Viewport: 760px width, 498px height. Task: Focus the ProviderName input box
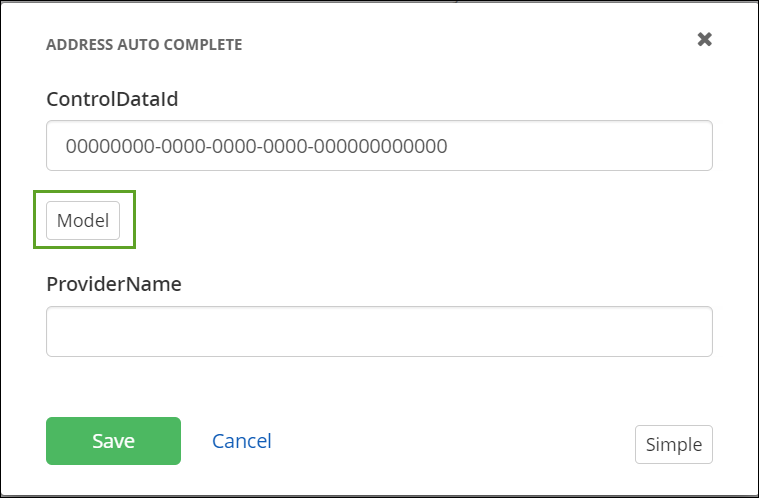(x=379, y=331)
